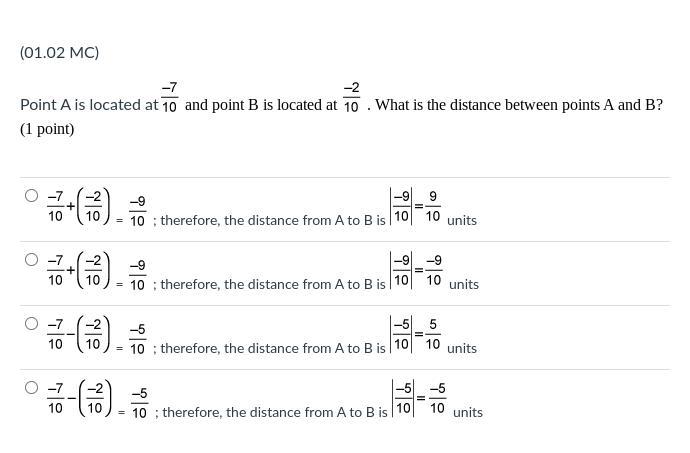The image size is (690, 453).
Task: Click "units" in the second answer
Action: 464,284
